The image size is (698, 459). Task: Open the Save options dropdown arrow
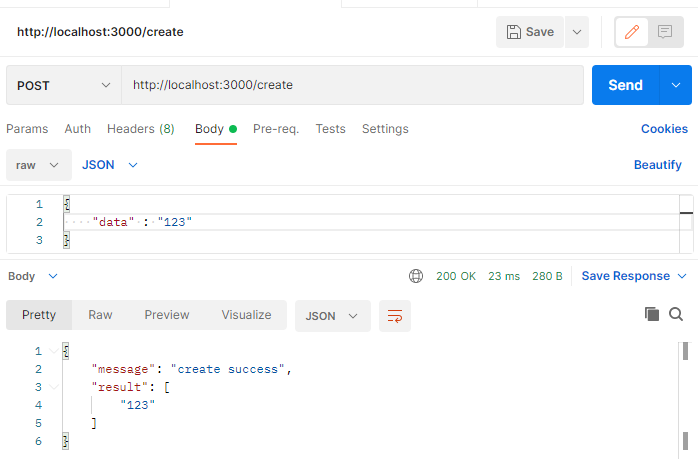[x=577, y=32]
